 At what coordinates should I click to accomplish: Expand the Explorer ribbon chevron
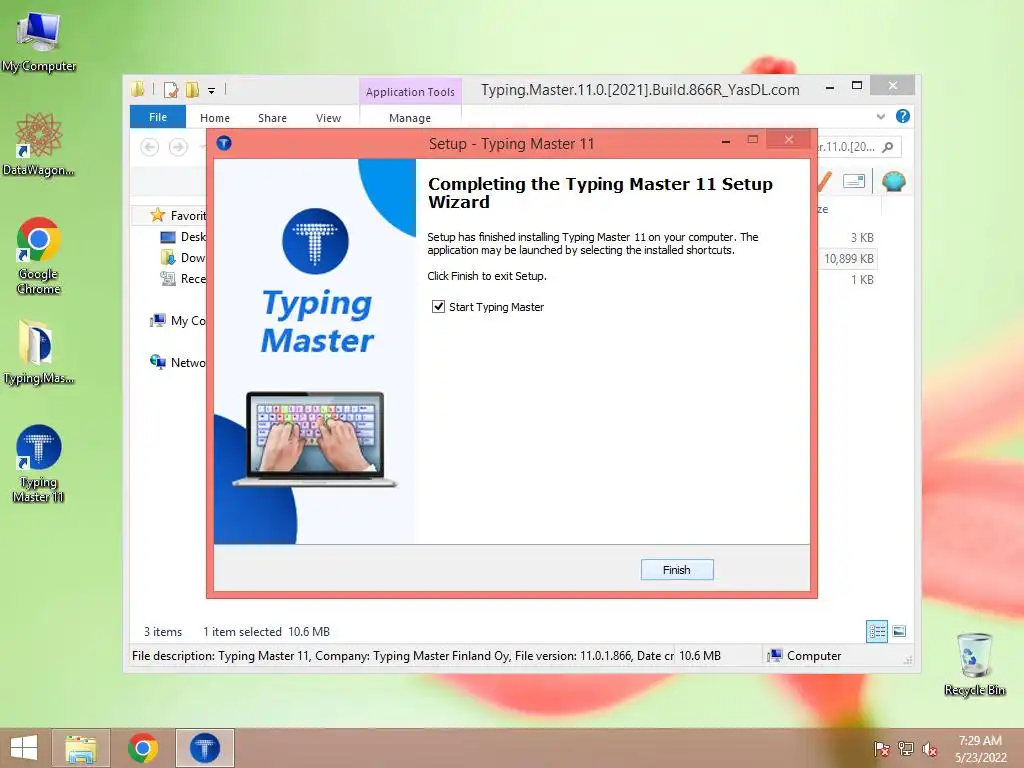point(880,116)
